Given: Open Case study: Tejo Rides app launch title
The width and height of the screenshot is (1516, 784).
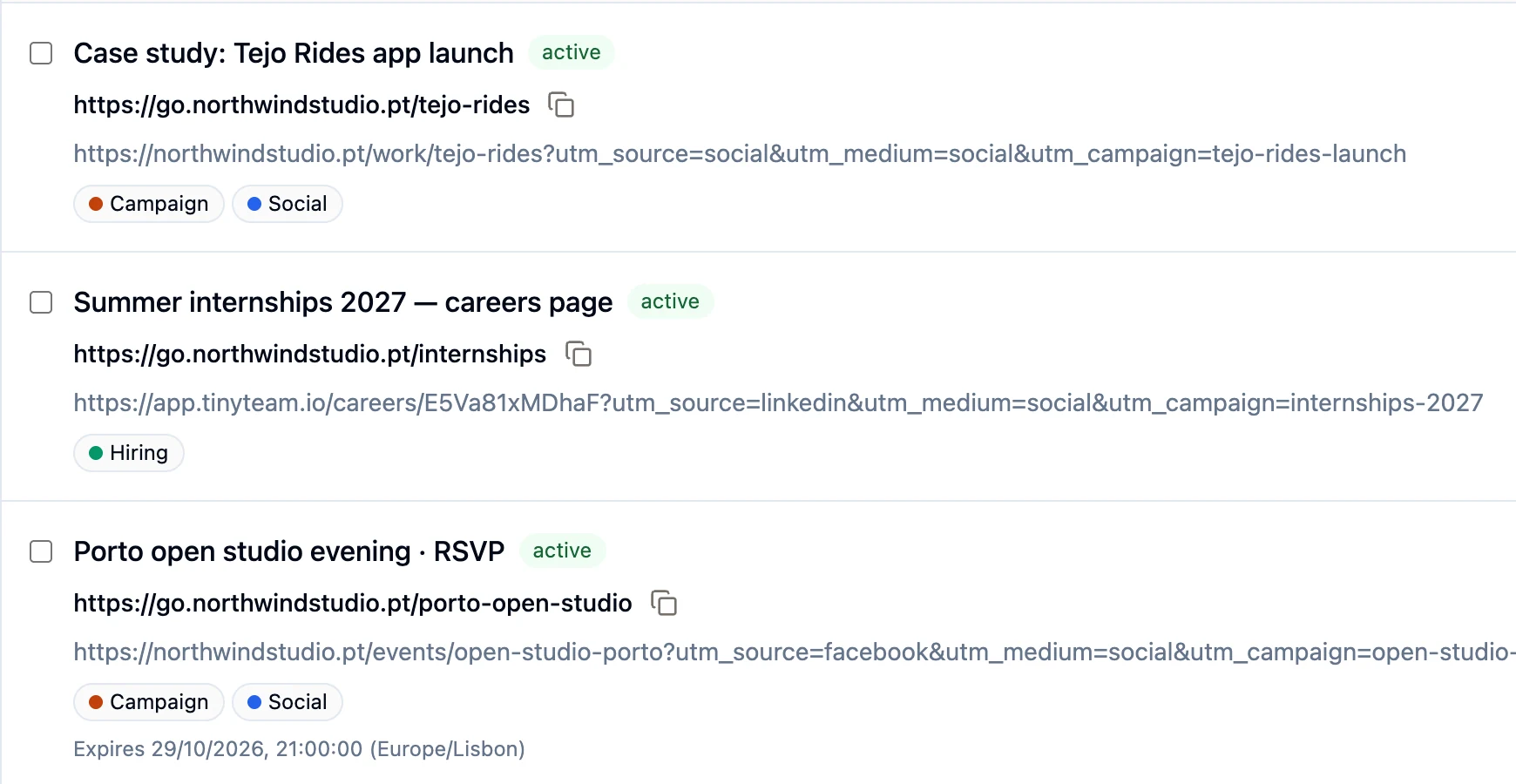Looking at the screenshot, I should 294,53.
